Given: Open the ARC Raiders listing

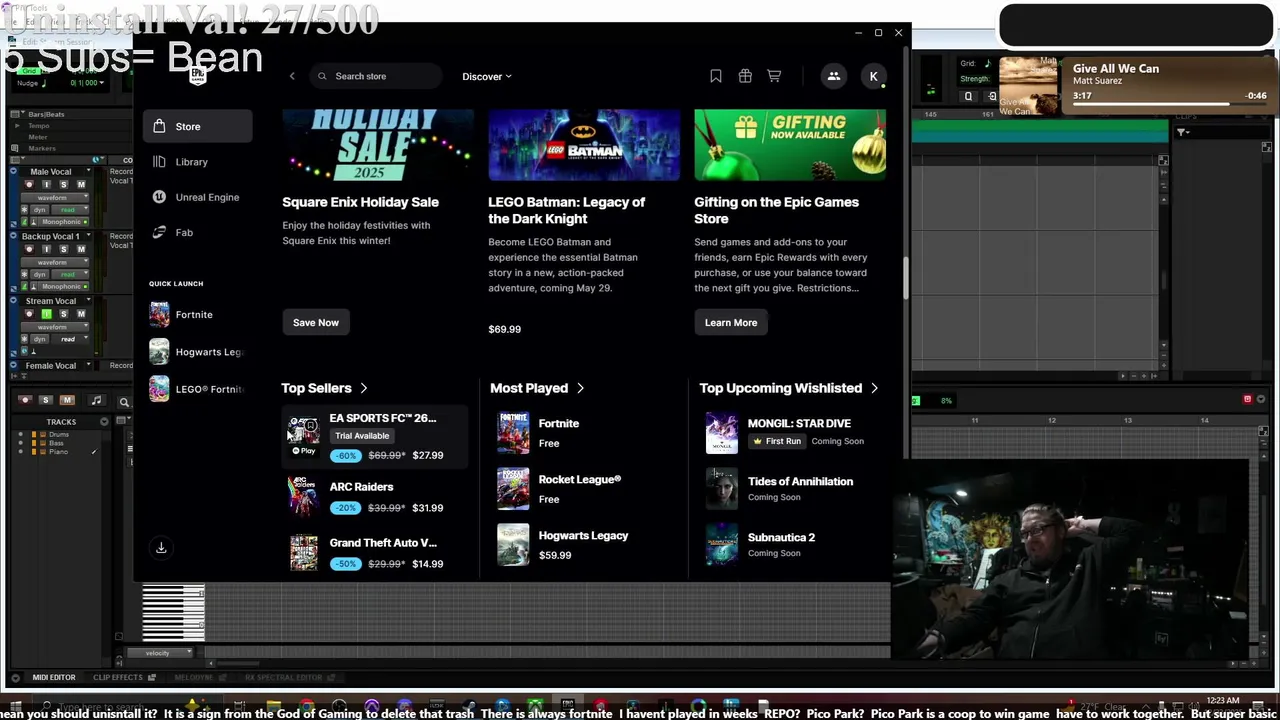Looking at the screenshot, I should point(376,497).
